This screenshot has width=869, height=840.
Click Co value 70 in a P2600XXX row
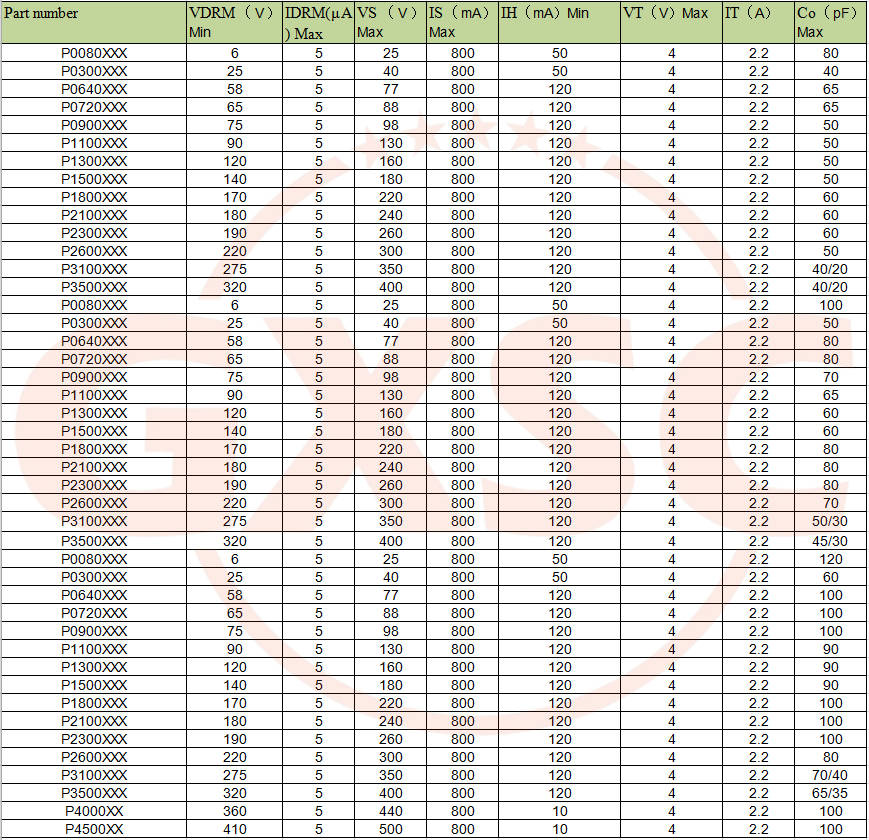coord(831,503)
